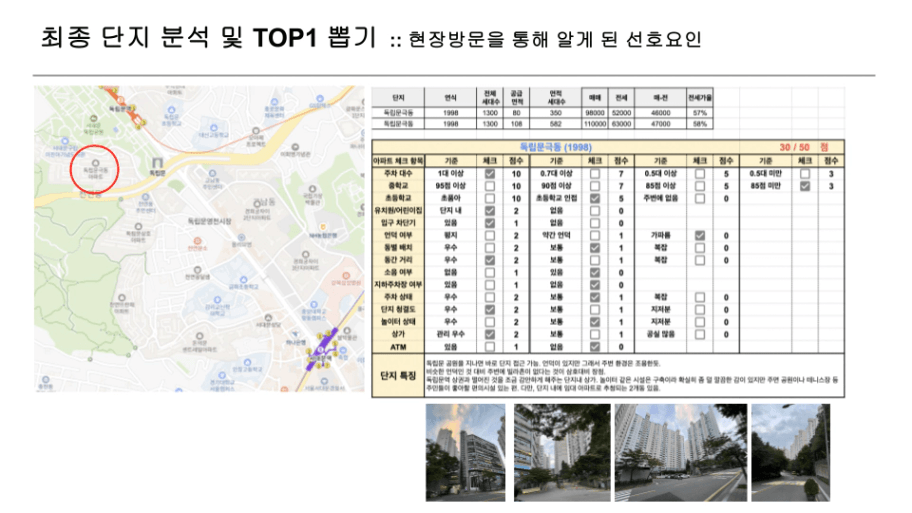Toggle 유치원/어린이집 '단지 내' checkbox
This screenshot has width=912, height=513.
pos(490,211)
